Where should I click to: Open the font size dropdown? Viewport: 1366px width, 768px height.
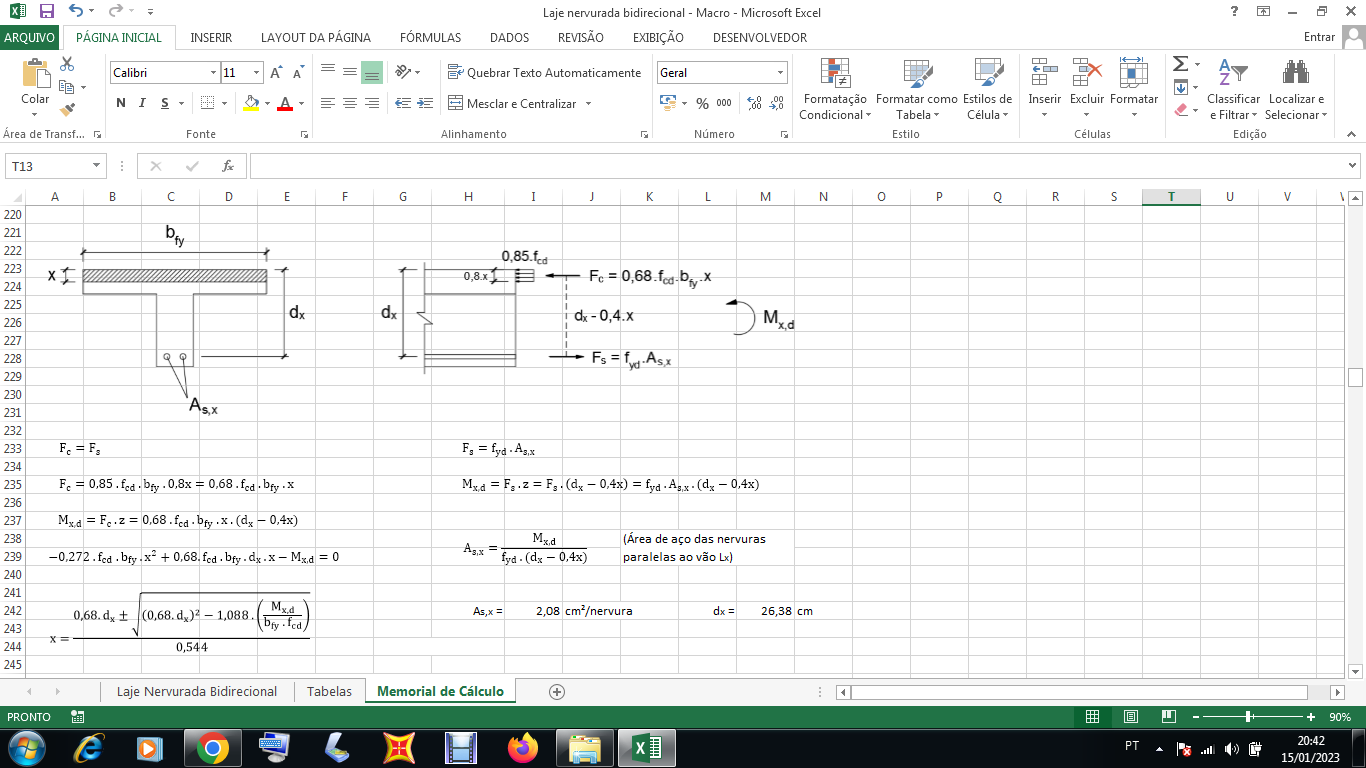(x=257, y=73)
